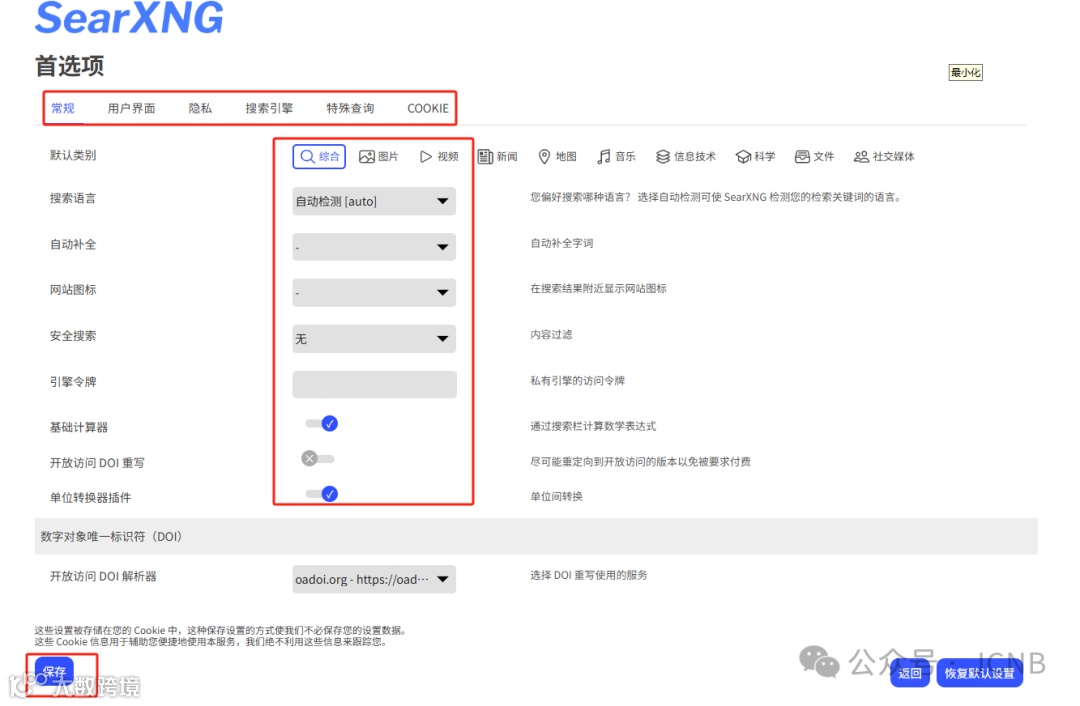Select the 音乐 music category

pyautogui.click(x=616, y=156)
